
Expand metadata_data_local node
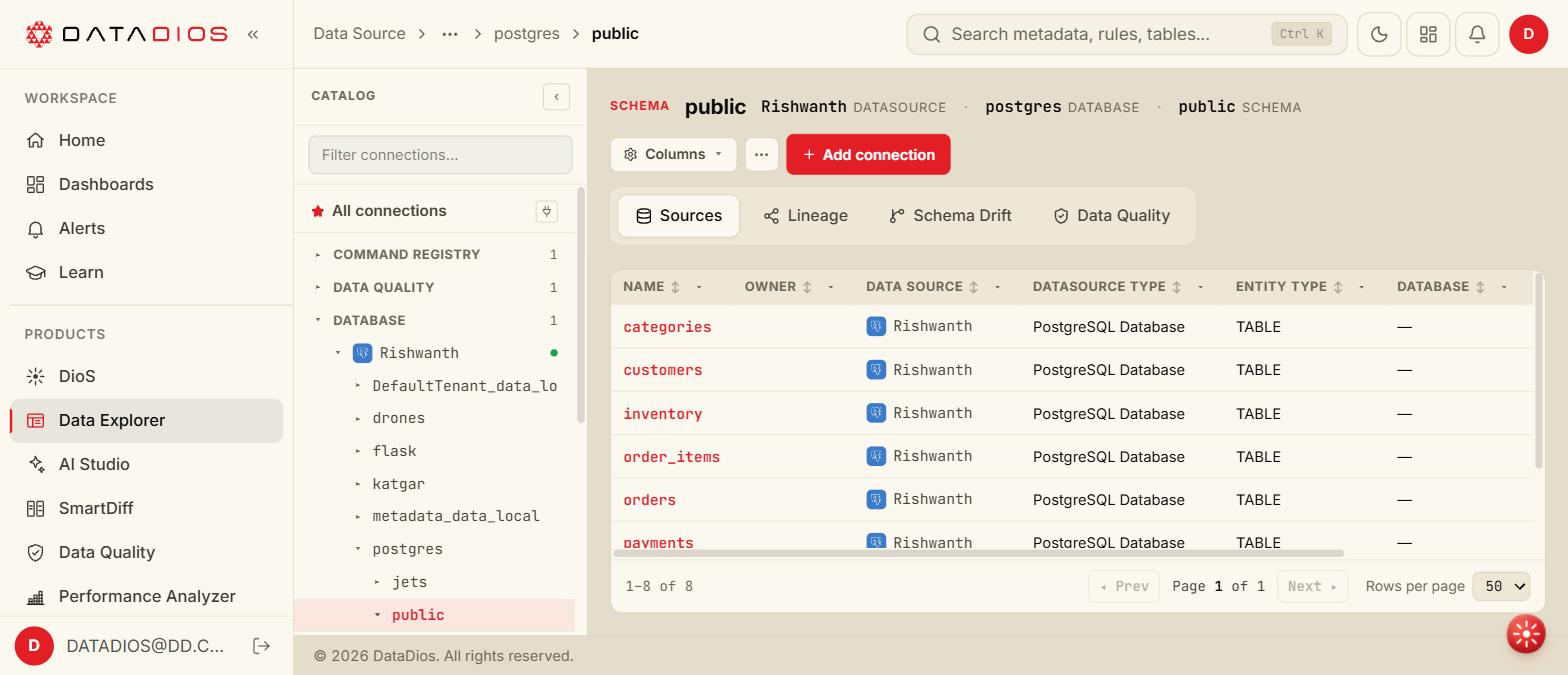pos(358,516)
